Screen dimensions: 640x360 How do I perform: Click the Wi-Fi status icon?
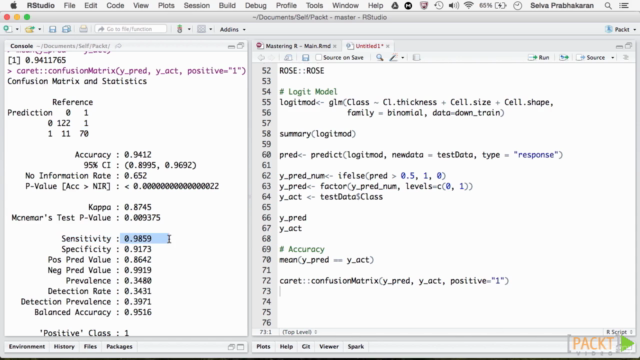pos(469,6)
